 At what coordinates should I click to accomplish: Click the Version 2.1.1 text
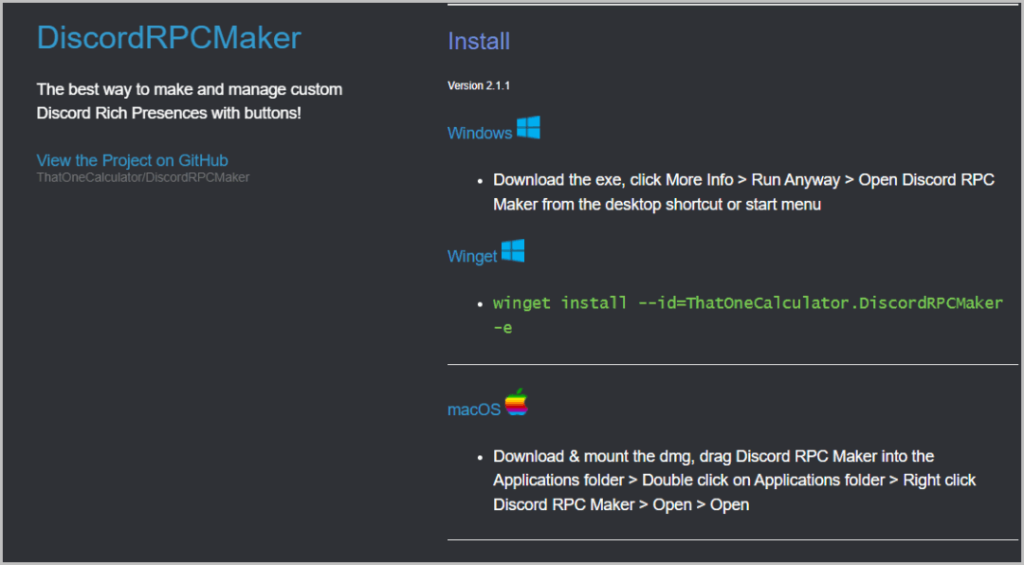tap(479, 86)
